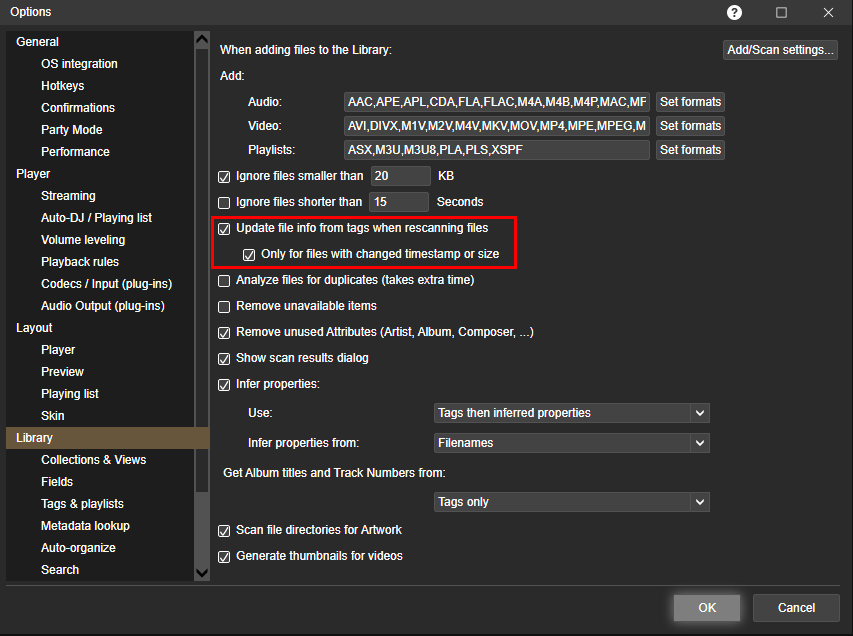Check Remove unavailable items option
Screen dimensions: 853x636
tap(224, 306)
